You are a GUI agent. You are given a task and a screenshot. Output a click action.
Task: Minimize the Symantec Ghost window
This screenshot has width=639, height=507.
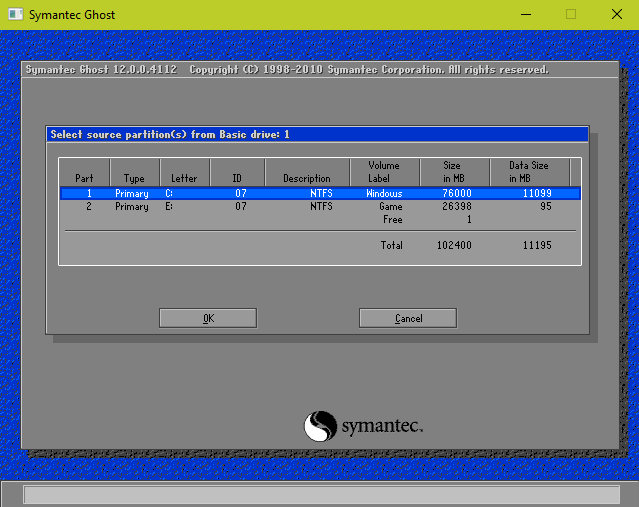coord(526,14)
